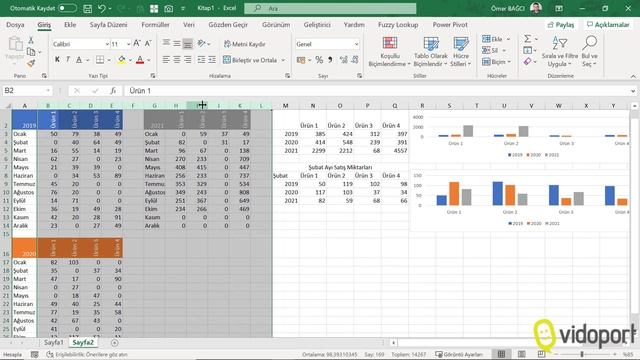Image resolution: width=640 pixels, height=360 pixels.
Task: Open Hücre Stilleri gallery
Action: (460, 52)
